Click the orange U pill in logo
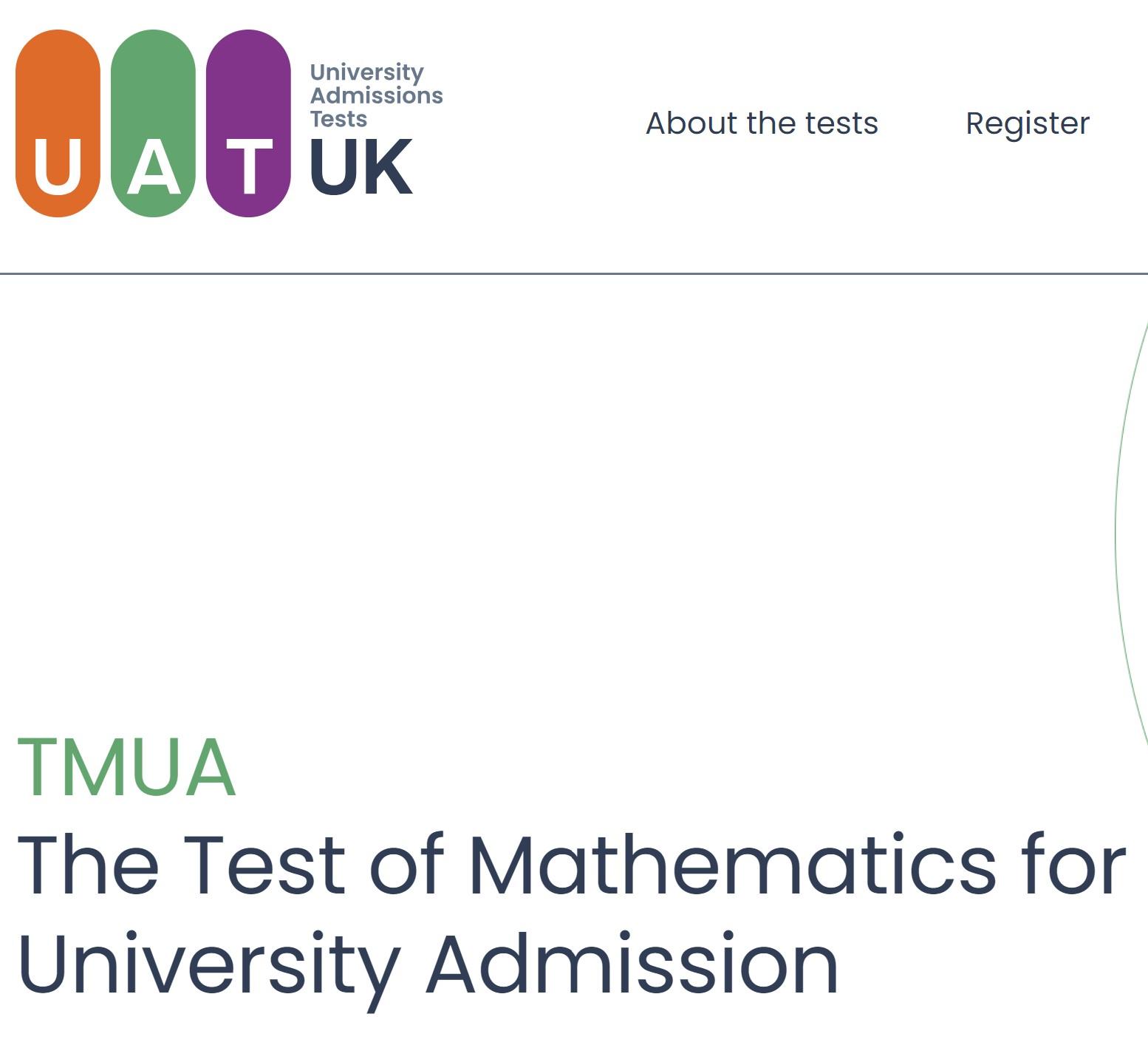 click(58, 123)
